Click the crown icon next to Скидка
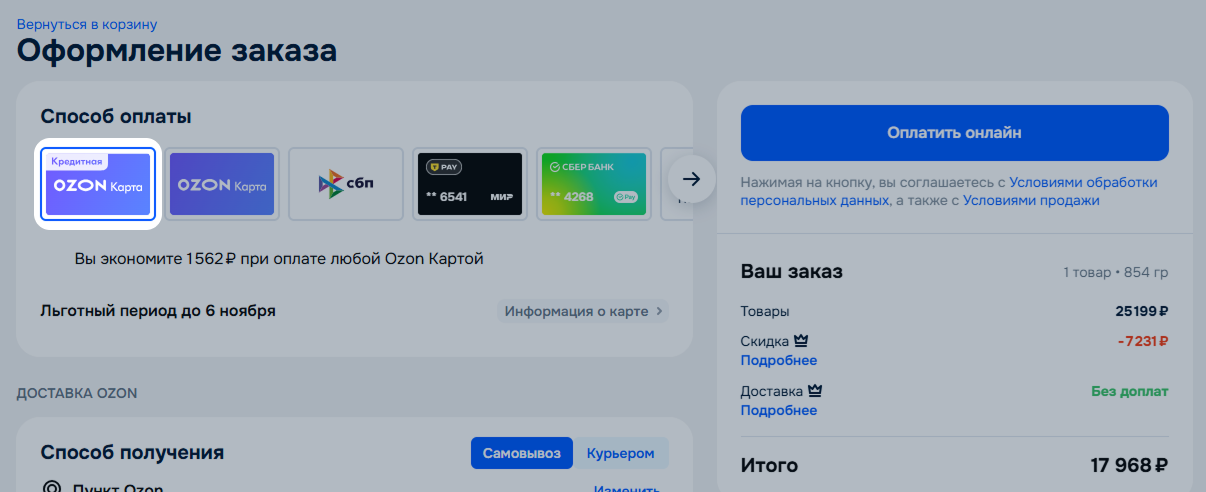 coord(799,341)
